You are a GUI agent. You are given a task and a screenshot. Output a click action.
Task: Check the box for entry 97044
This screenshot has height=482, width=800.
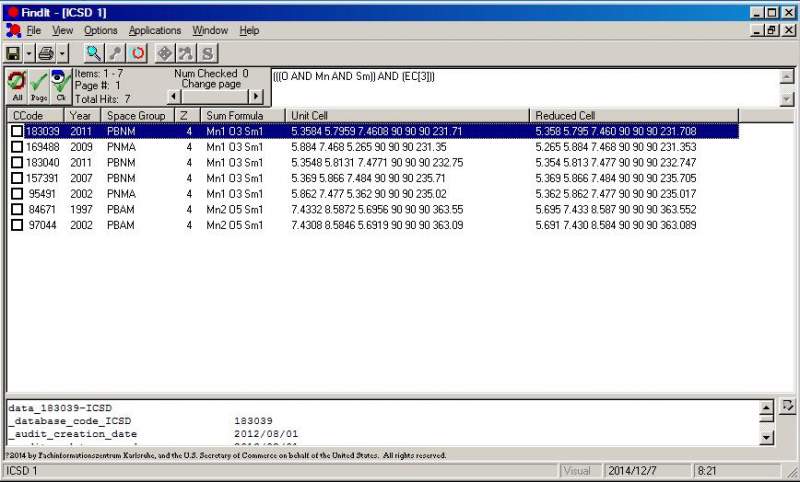pos(17,225)
